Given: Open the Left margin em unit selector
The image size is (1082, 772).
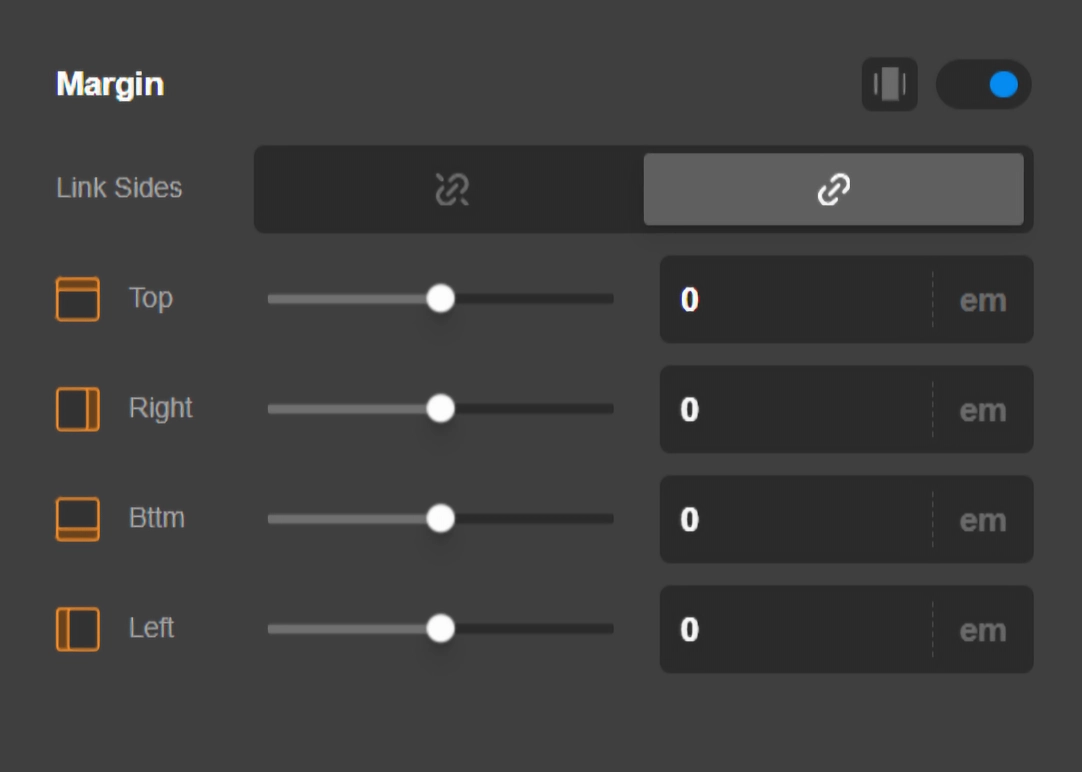Looking at the screenshot, I should (983, 630).
